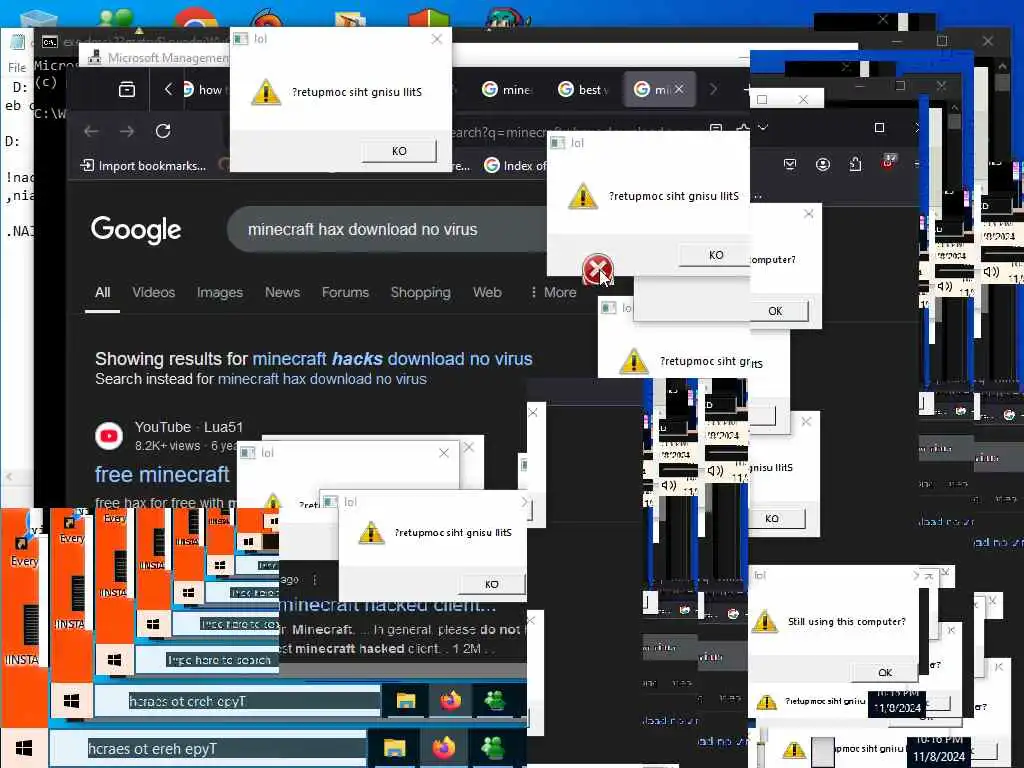Close the active 'mi' browser tab
This screenshot has width=1024, height=768.
click(x=679, y=89)
